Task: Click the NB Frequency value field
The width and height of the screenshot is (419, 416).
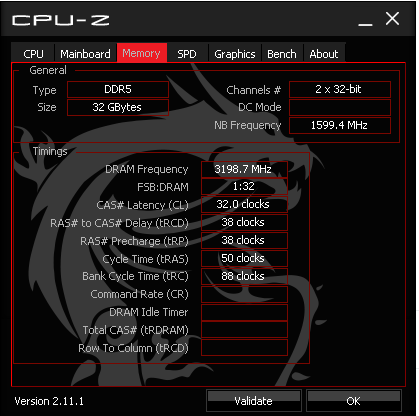Action: tap(340, 125)
